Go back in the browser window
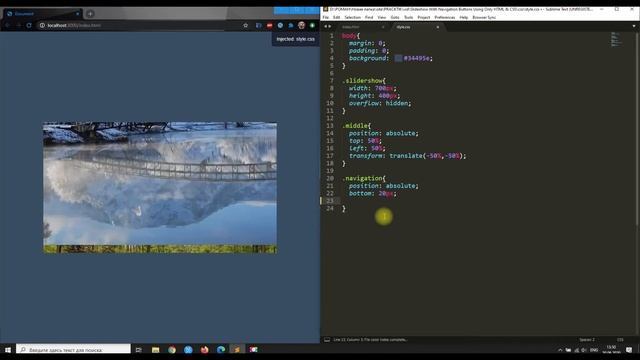The height and width of the screenshot is (360, 640). pyautogui.click(x=8, y=25)
